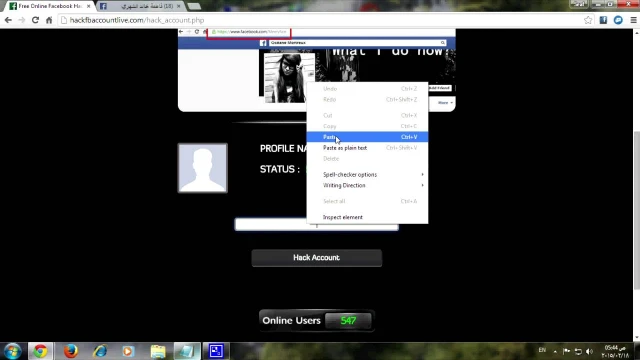Click Redo in the context menu

pos(367,100)
